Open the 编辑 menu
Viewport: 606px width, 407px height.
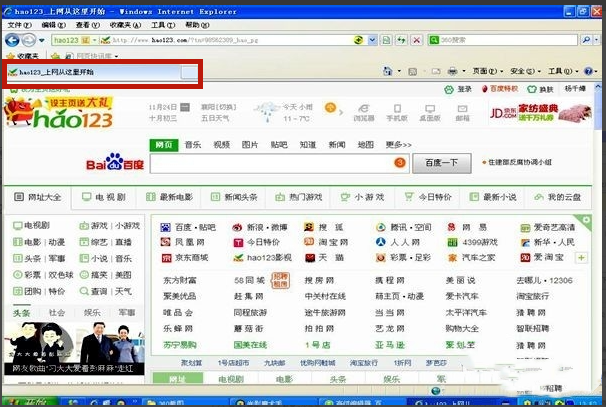pos(53,25)
